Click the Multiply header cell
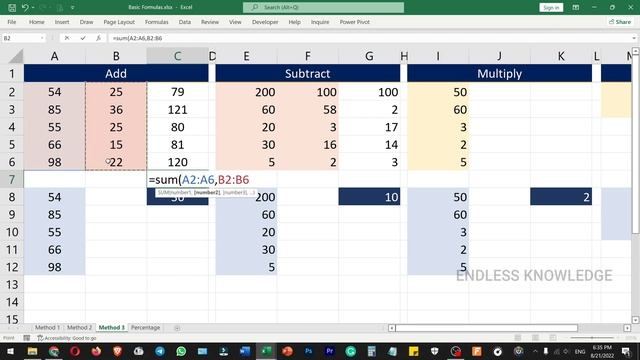Image resolution: width=640 pixels, height=360 pixels. 500,73
